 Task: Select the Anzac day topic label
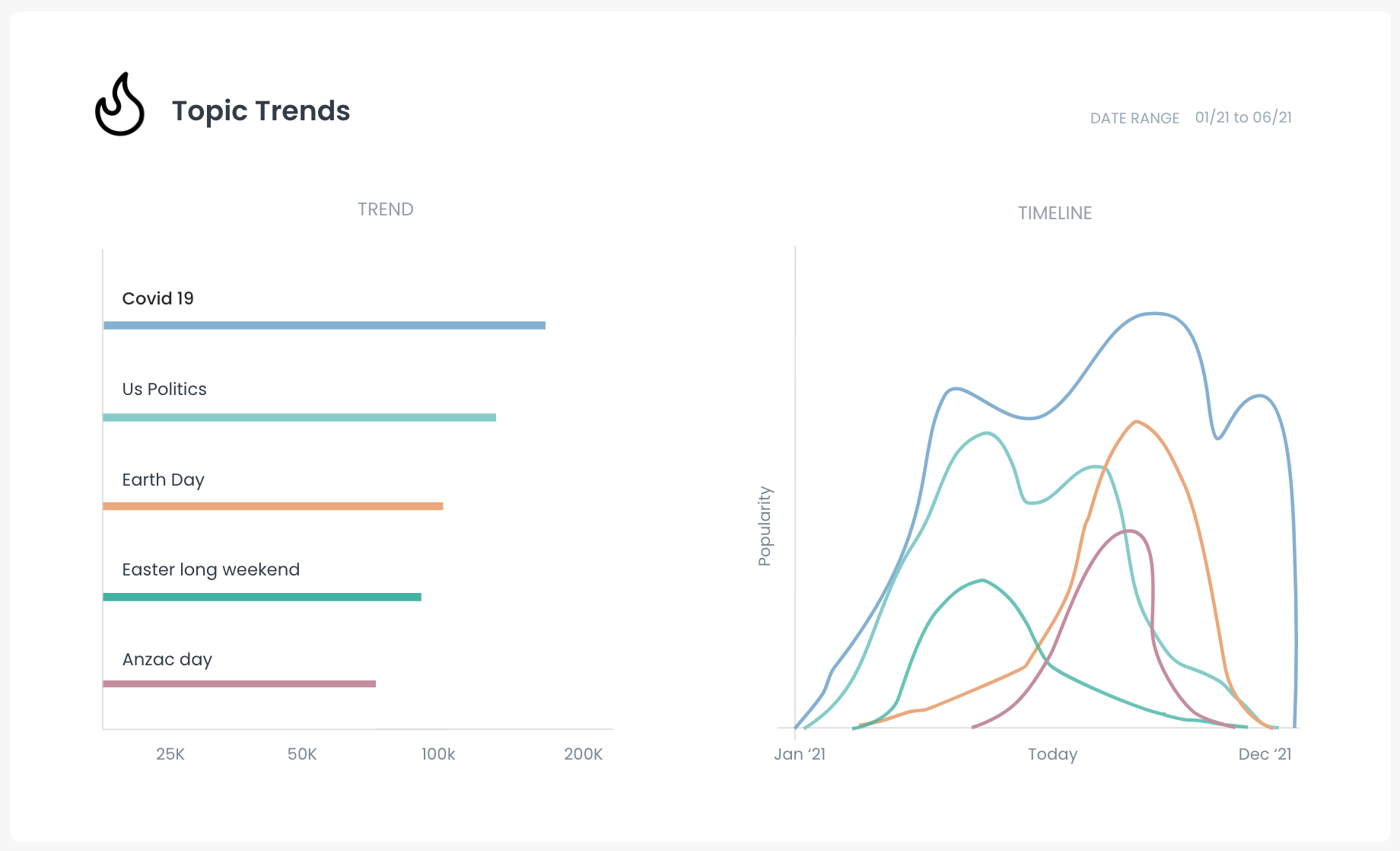tap(167, 659)
